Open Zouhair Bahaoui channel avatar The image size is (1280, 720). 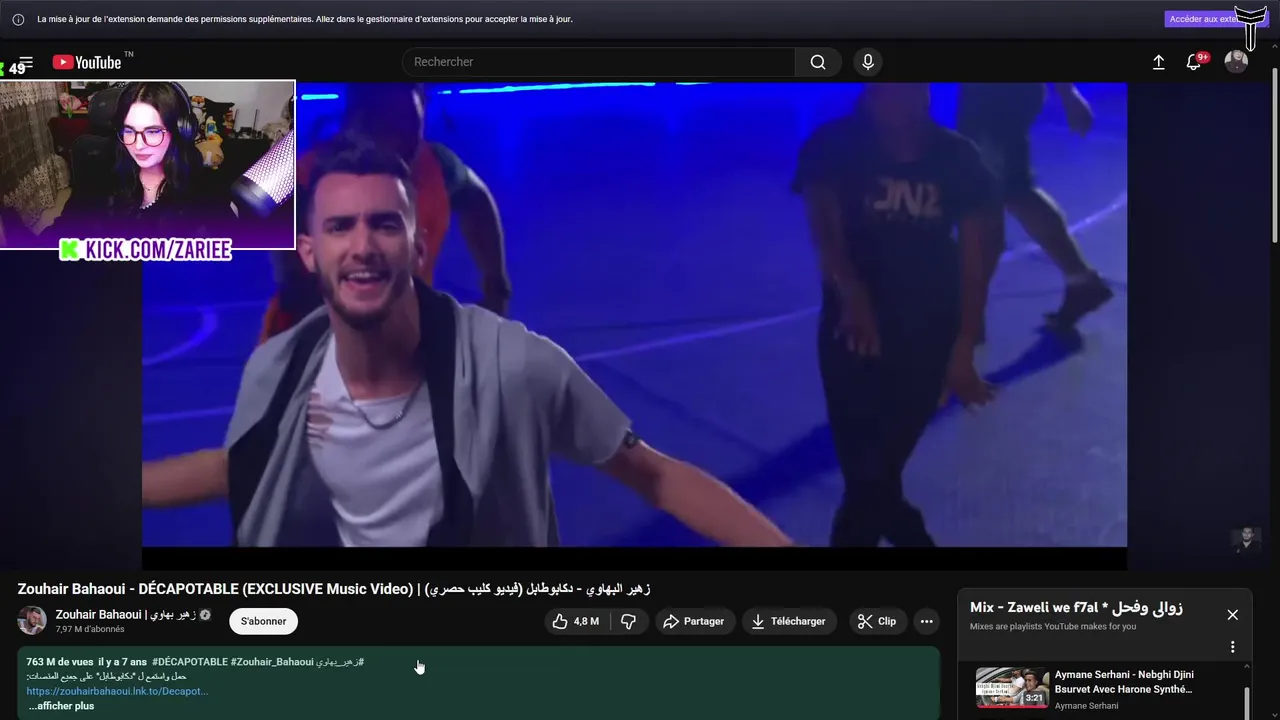click(x=32, y=620)
